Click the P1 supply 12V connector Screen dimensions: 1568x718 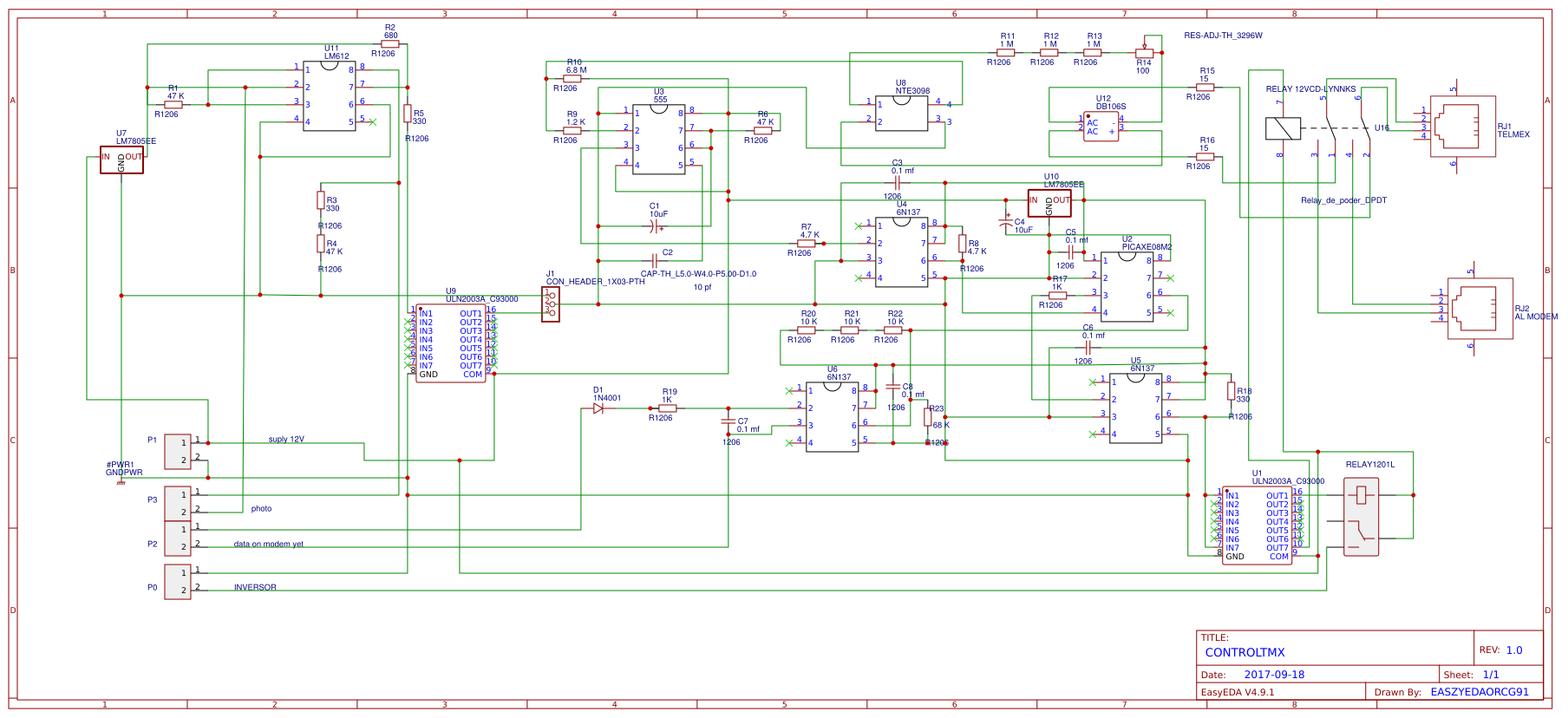pos(178,451)
